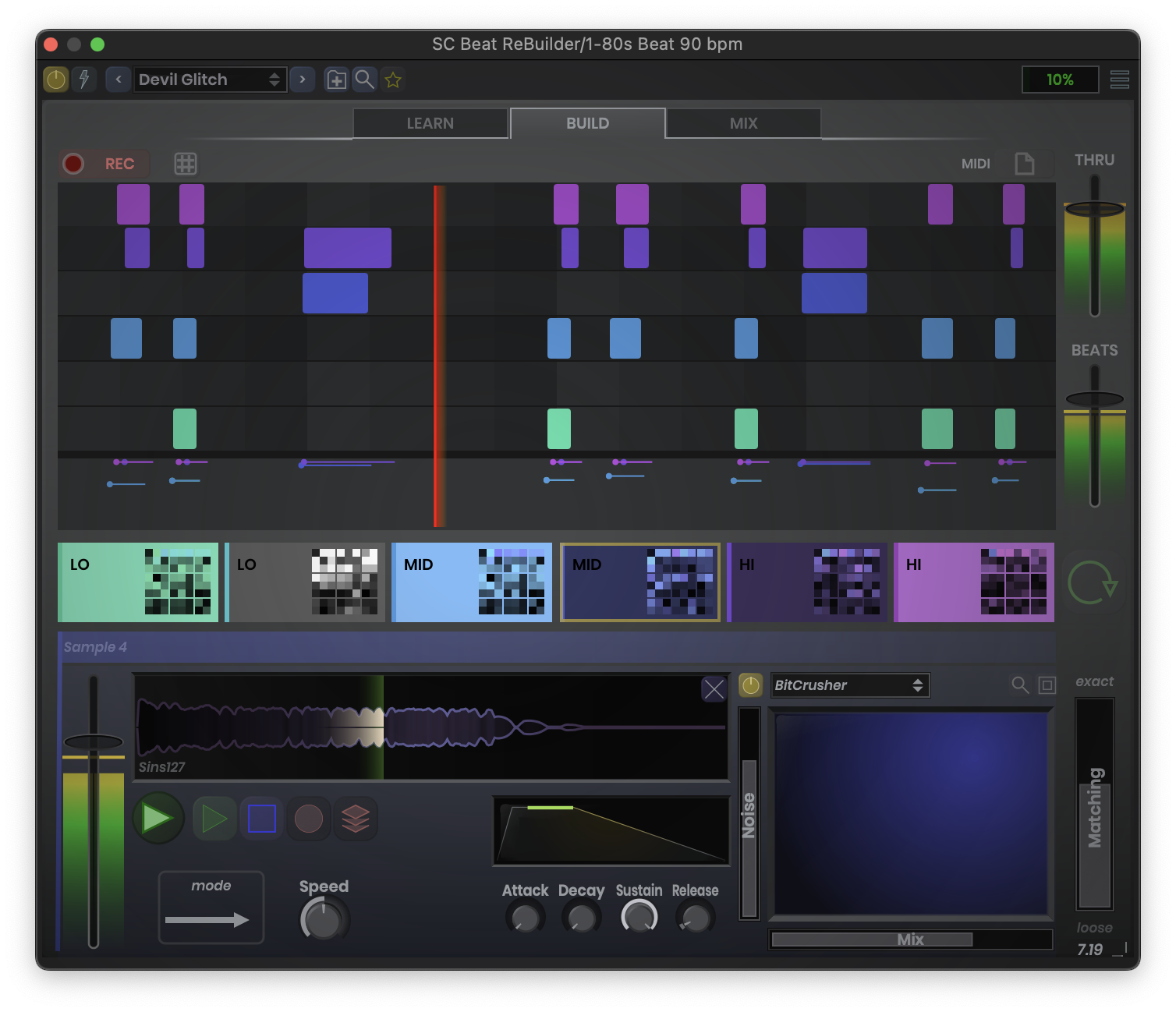The image size is (1176, 1012).
Task: Favorite the preset with star icon
Action: (393, 80)
